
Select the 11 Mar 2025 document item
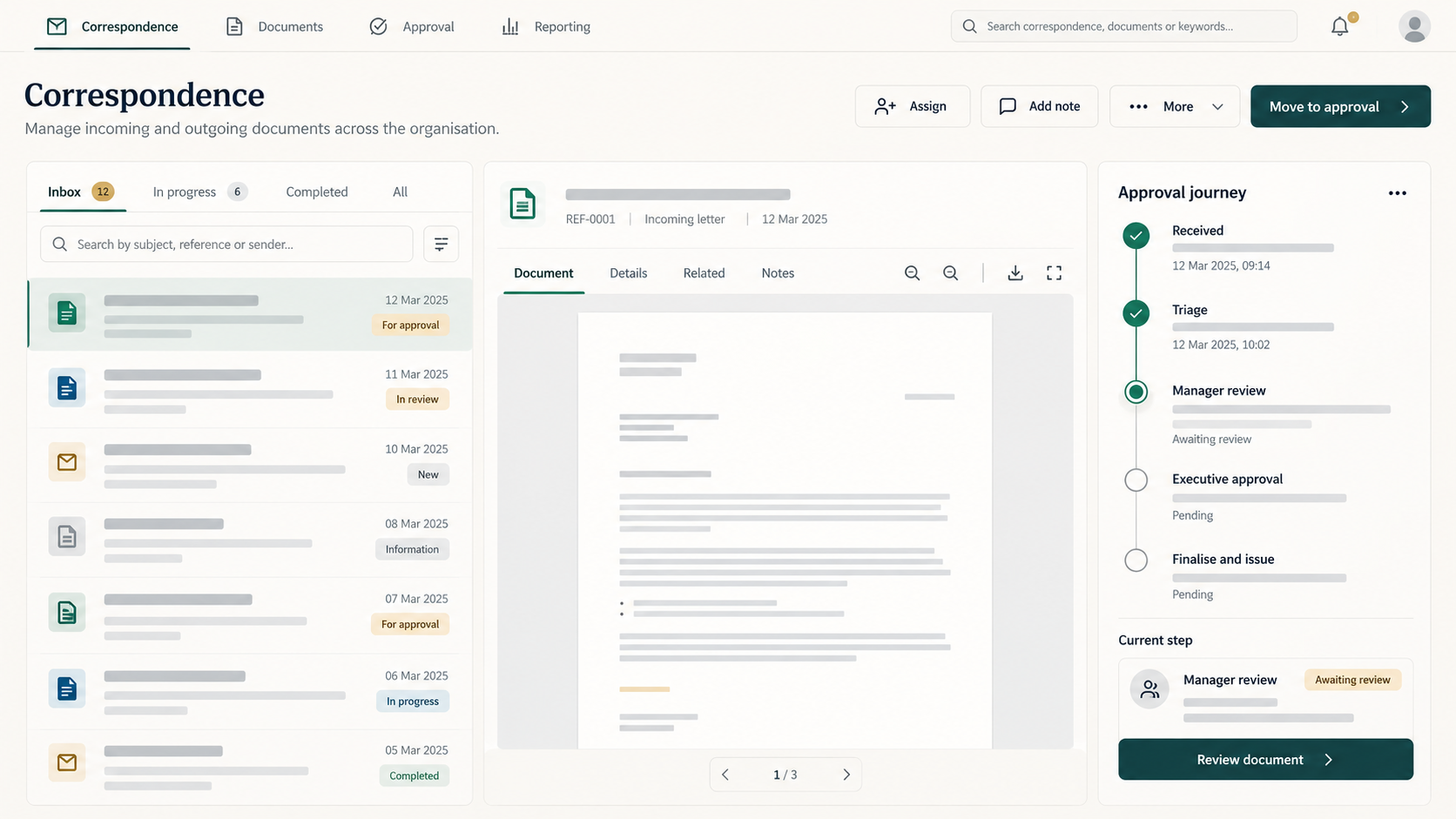[250, 390]
